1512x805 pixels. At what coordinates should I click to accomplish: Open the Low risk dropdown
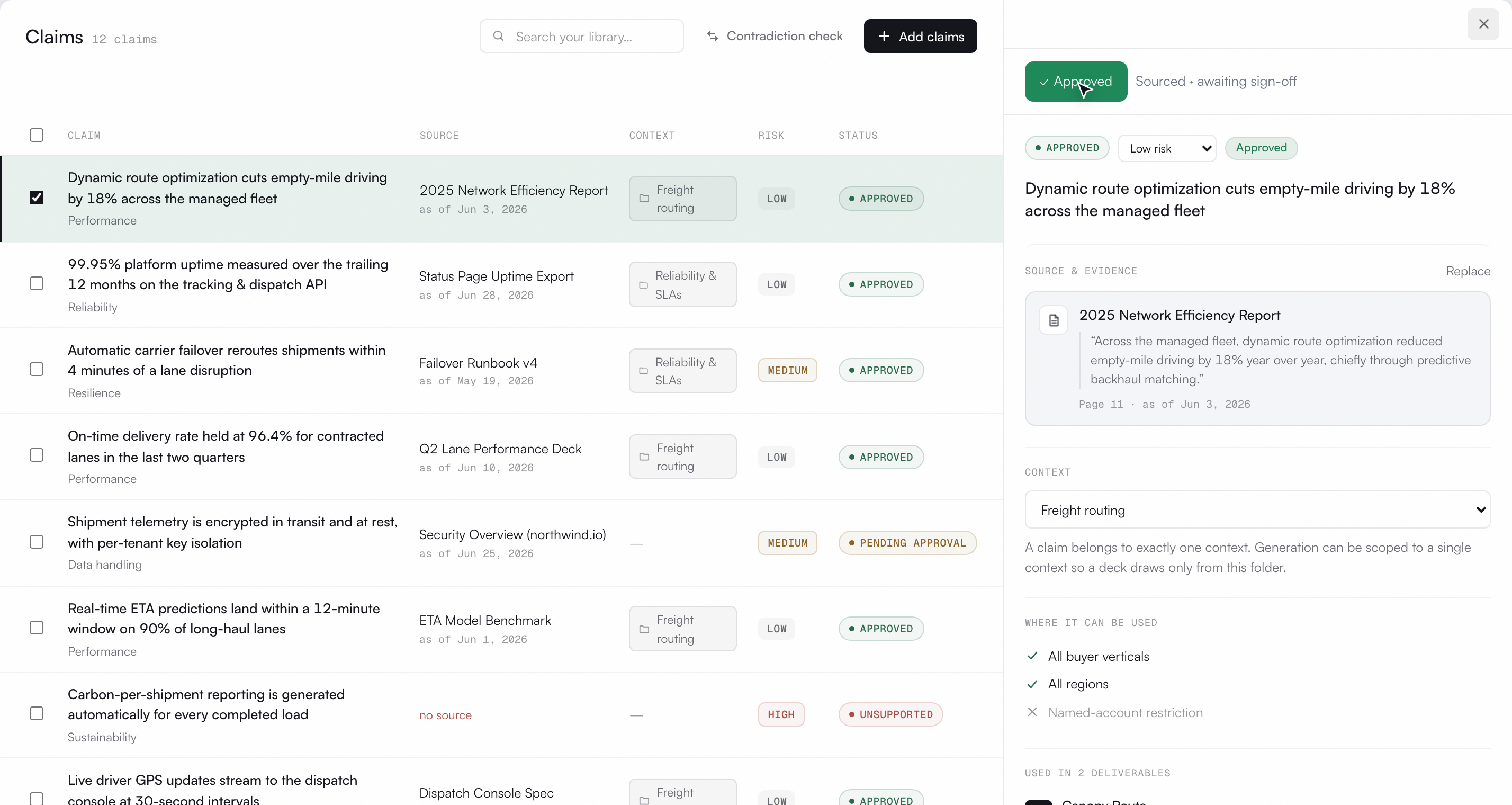click(1167, 148)
